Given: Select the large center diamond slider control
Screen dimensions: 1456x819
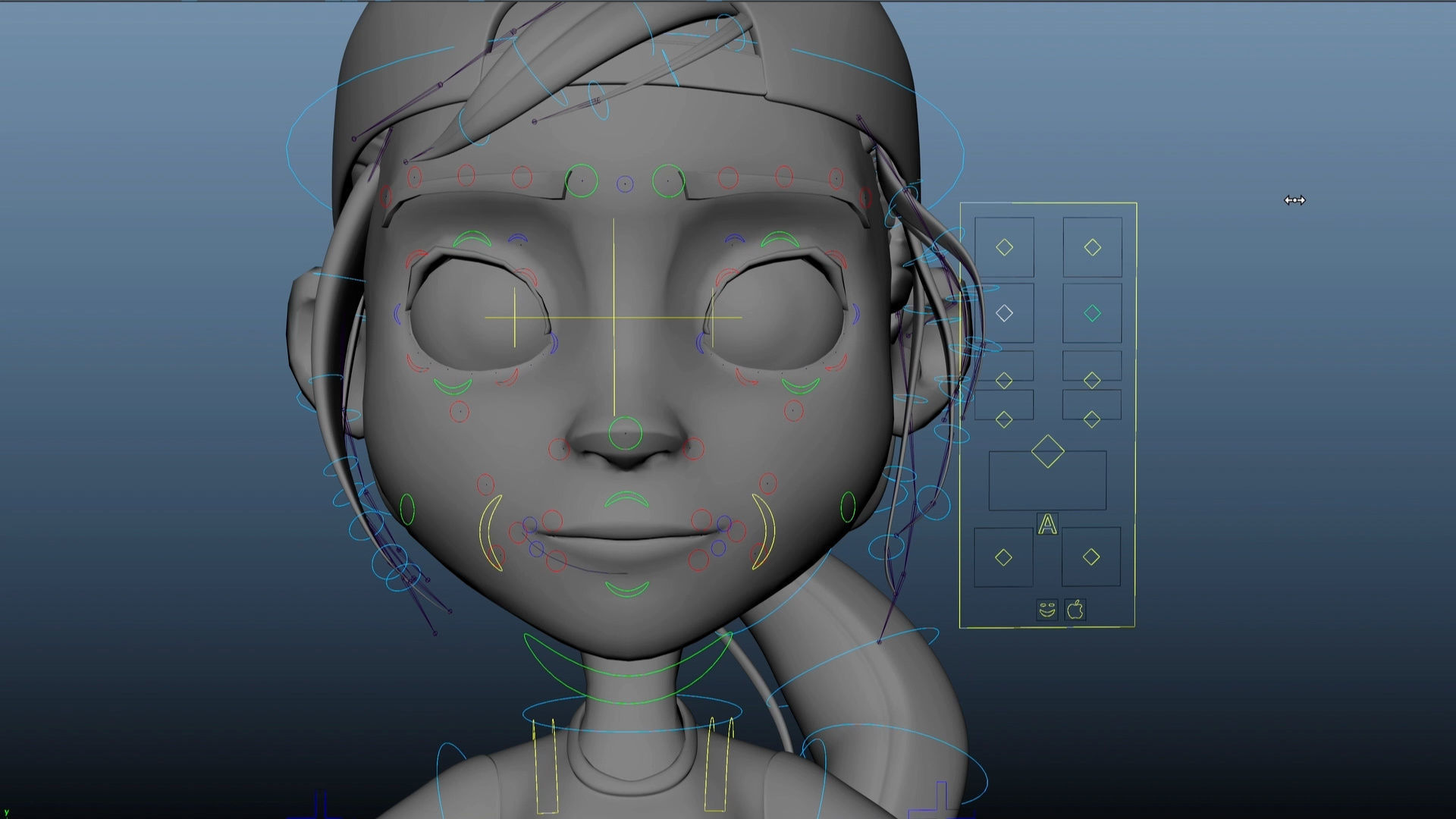Looking at the screenshot, I should [1047, 452].
